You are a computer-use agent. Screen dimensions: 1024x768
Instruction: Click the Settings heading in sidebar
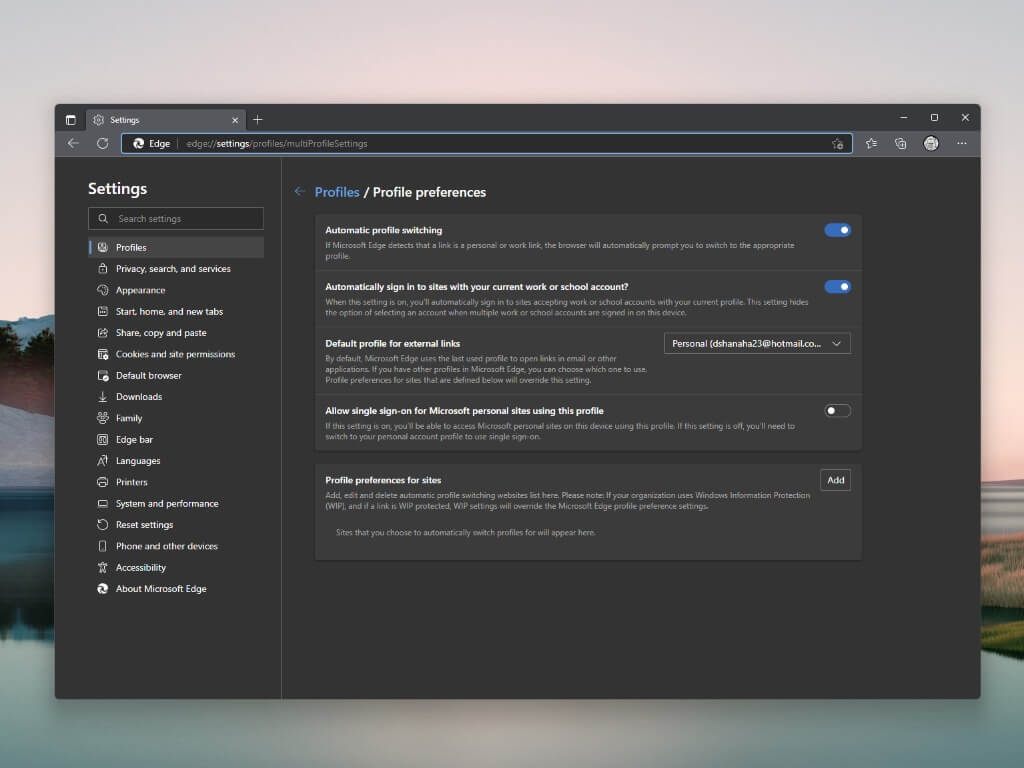pyautogui.click(x=118, y=189)
